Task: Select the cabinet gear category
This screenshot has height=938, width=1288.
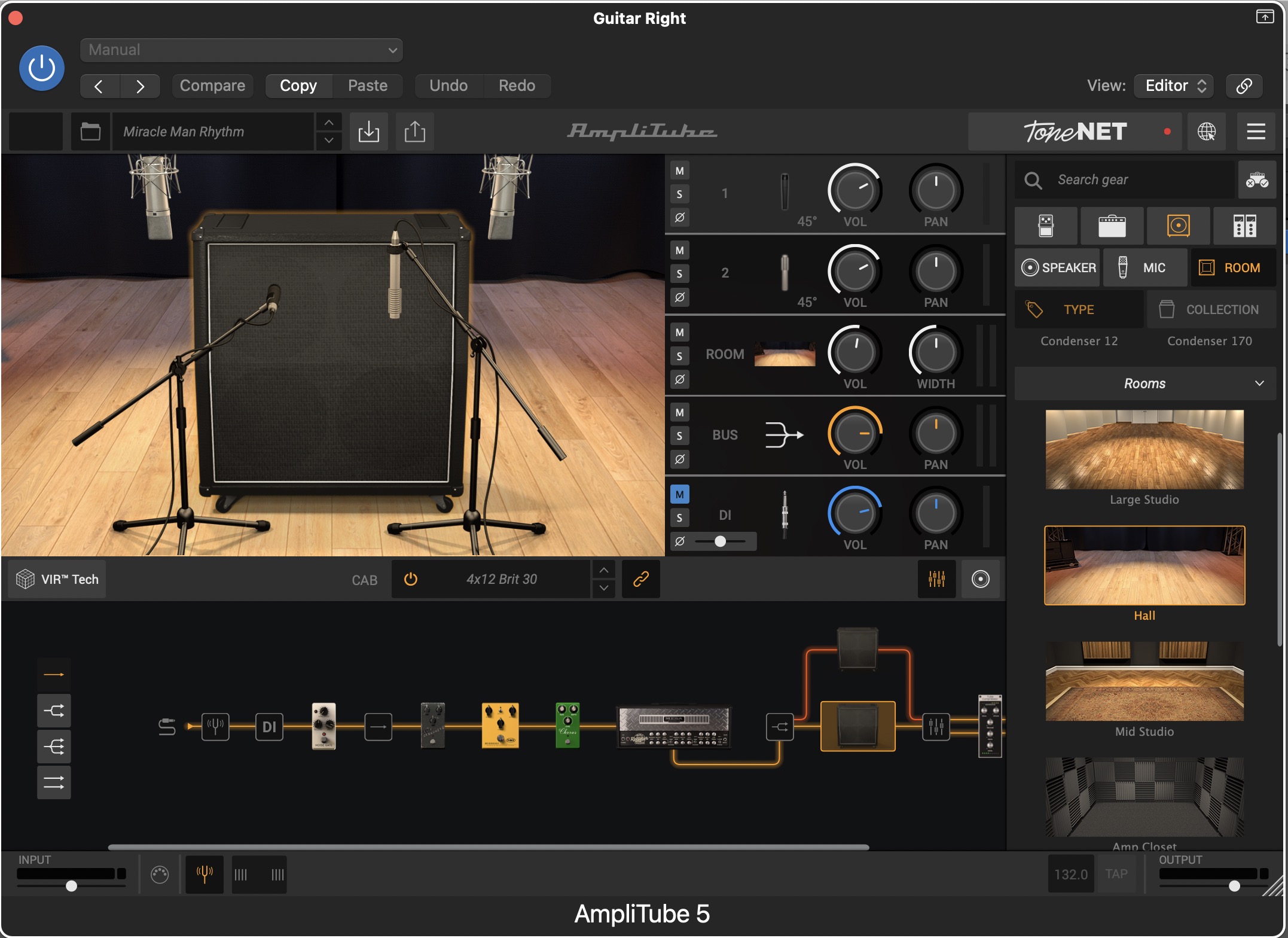Action: pos(1179,226)
